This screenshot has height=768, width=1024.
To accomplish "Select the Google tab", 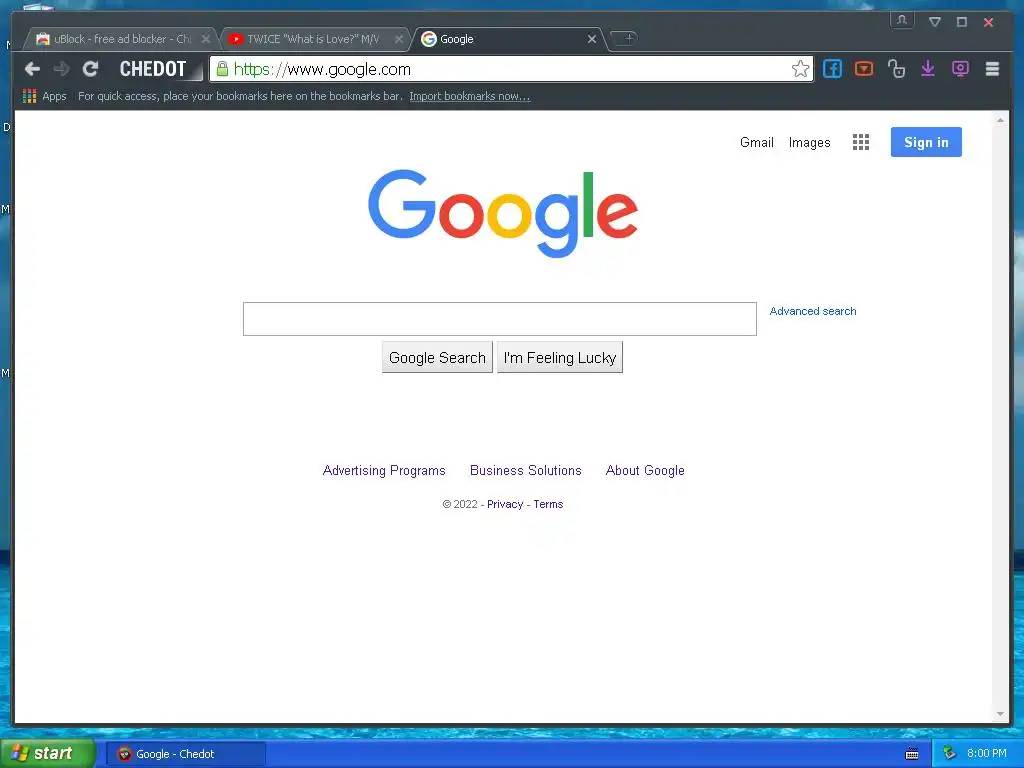I will (503, 39).
